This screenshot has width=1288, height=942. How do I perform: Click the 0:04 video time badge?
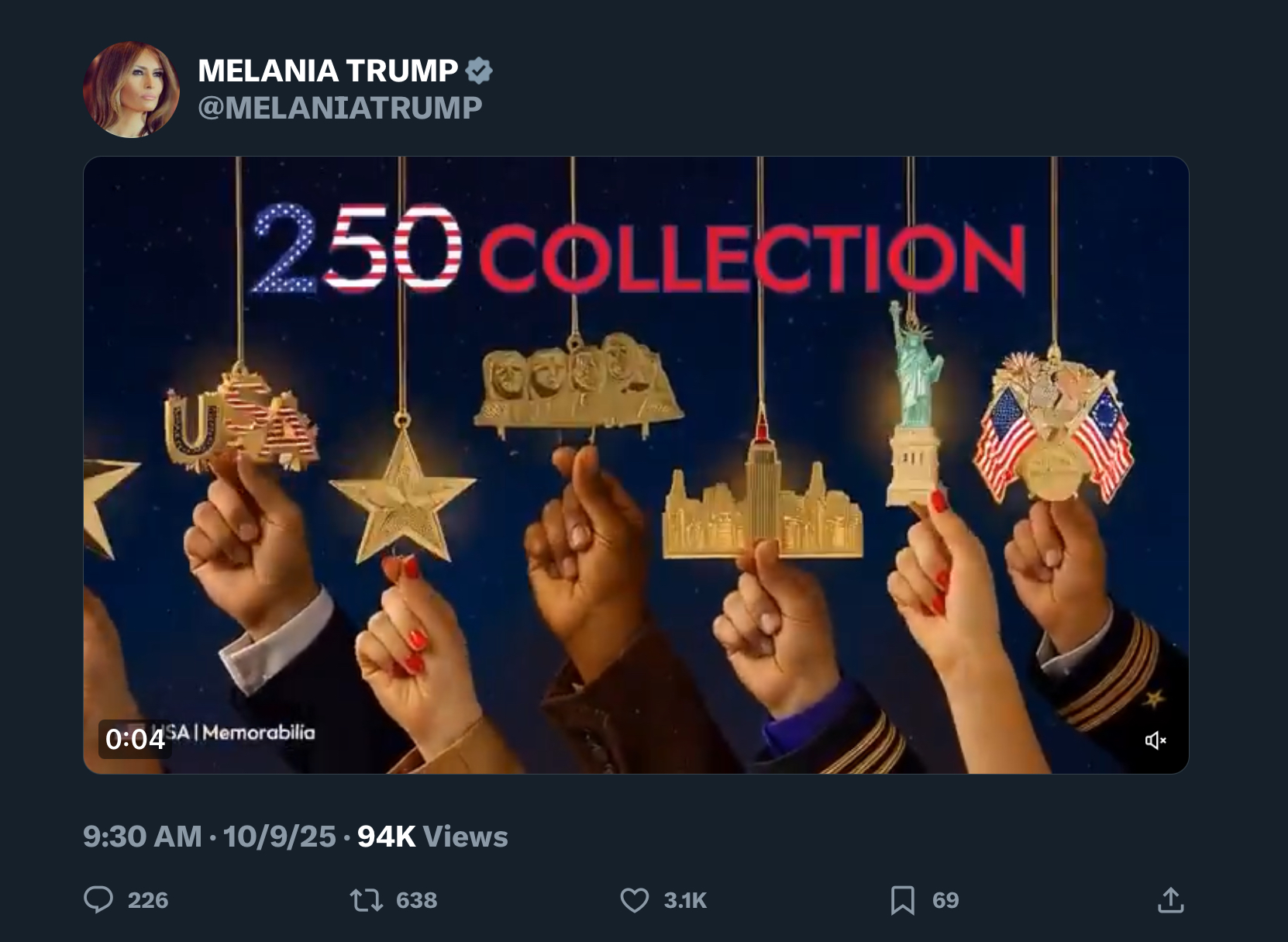click(135, 739)
